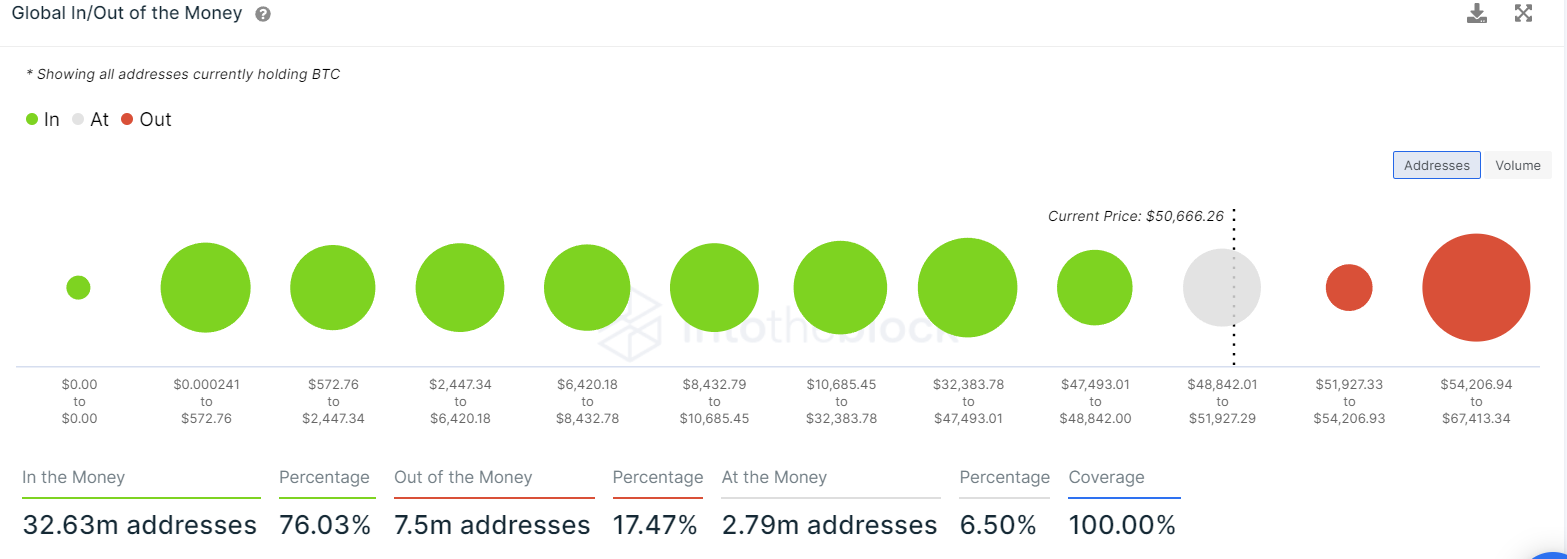
Task: Switch to the Volume view
Action: pyautogui.click(x=1517, y=165)
